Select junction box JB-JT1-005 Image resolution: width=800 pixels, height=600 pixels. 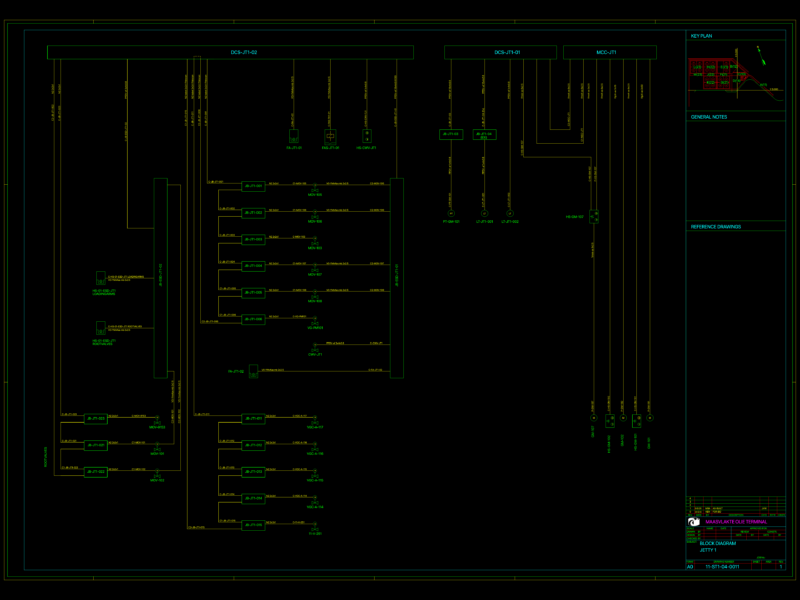[253, 293]
